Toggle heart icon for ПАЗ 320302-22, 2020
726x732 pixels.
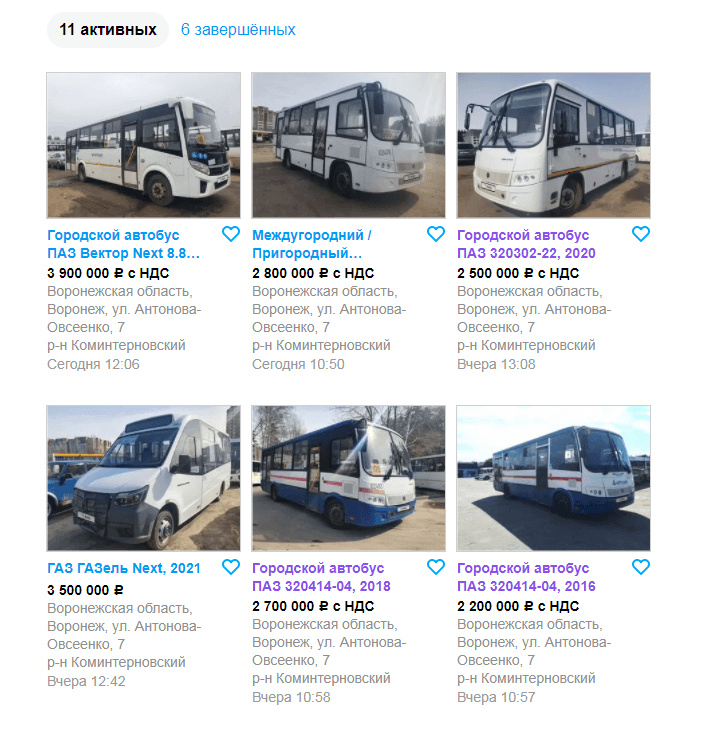point(641,234)
